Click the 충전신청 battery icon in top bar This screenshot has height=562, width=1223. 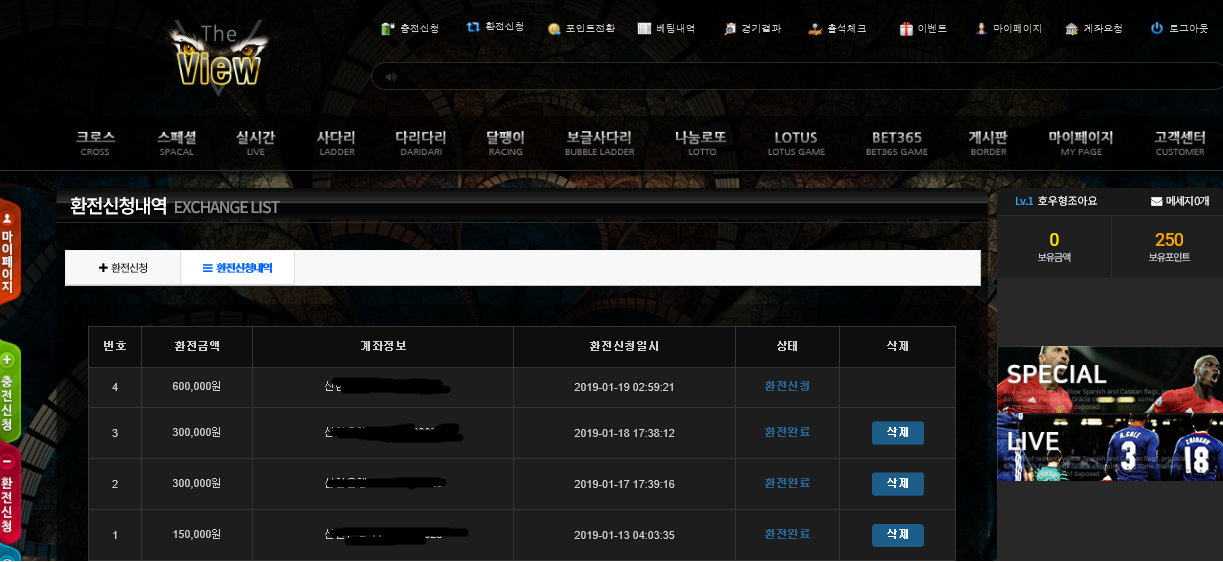click(x=387, y=29)
